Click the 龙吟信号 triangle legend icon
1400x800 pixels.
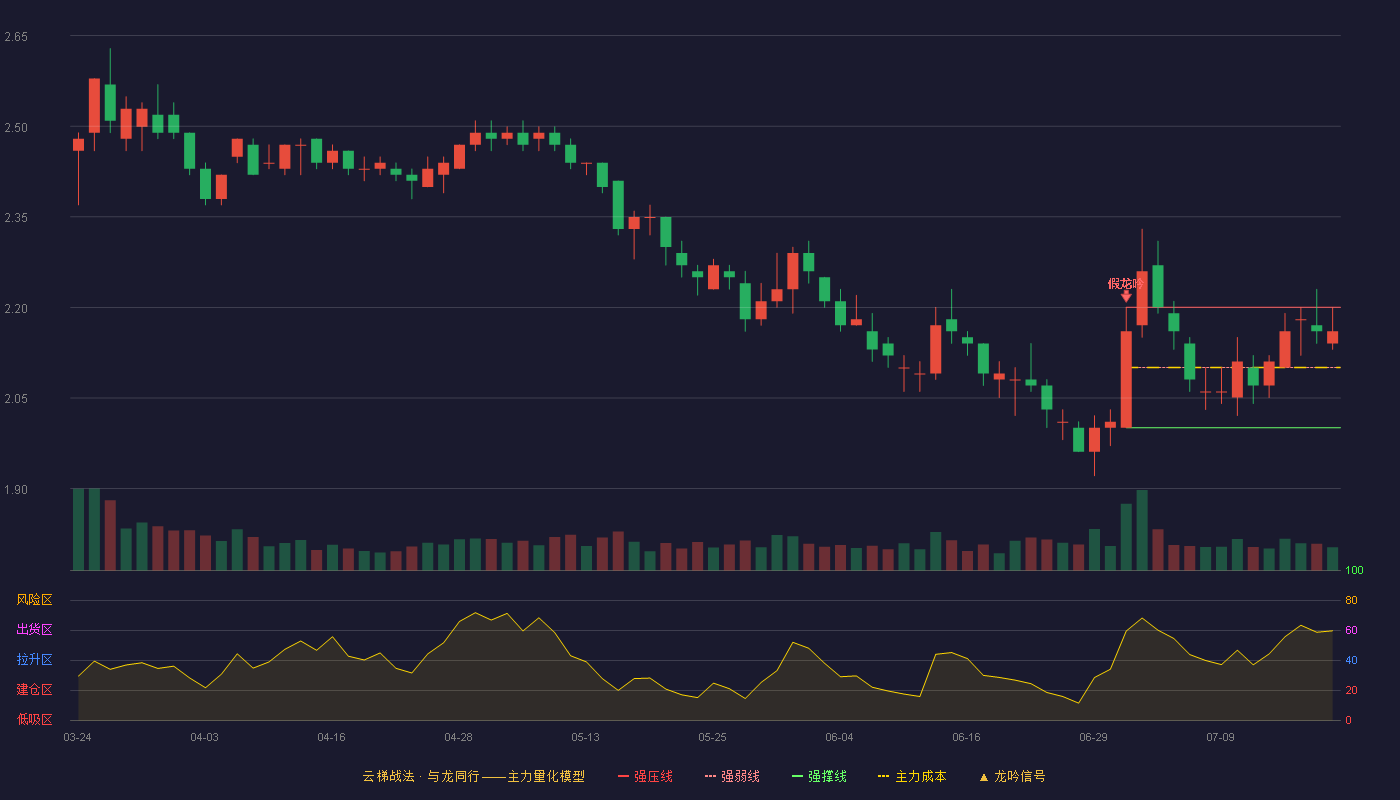[x=984, y=777]
